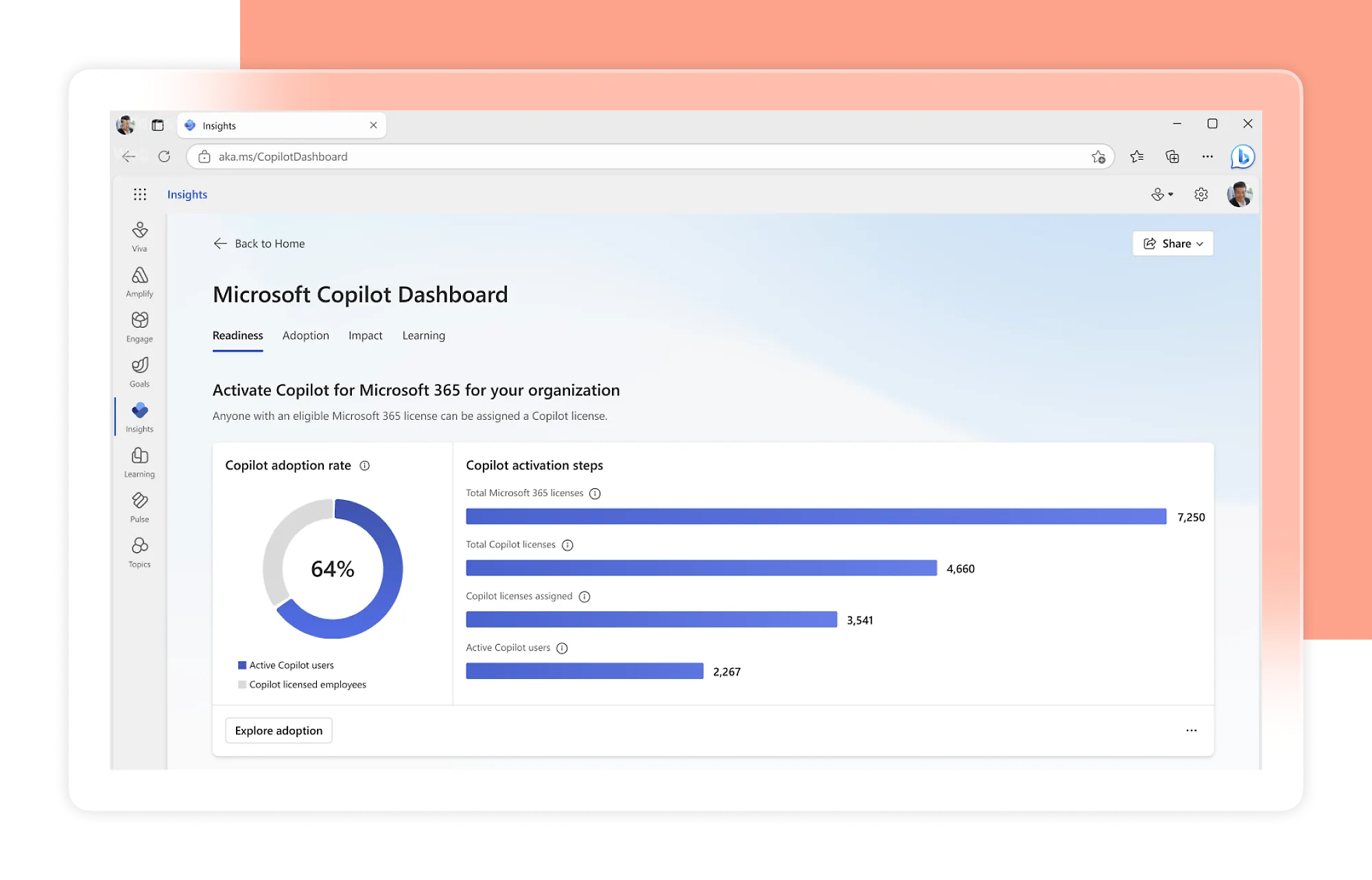The image size is (1372, 880).
Task: Open Amplify from the sidebar
Action: tap(140, 281)
